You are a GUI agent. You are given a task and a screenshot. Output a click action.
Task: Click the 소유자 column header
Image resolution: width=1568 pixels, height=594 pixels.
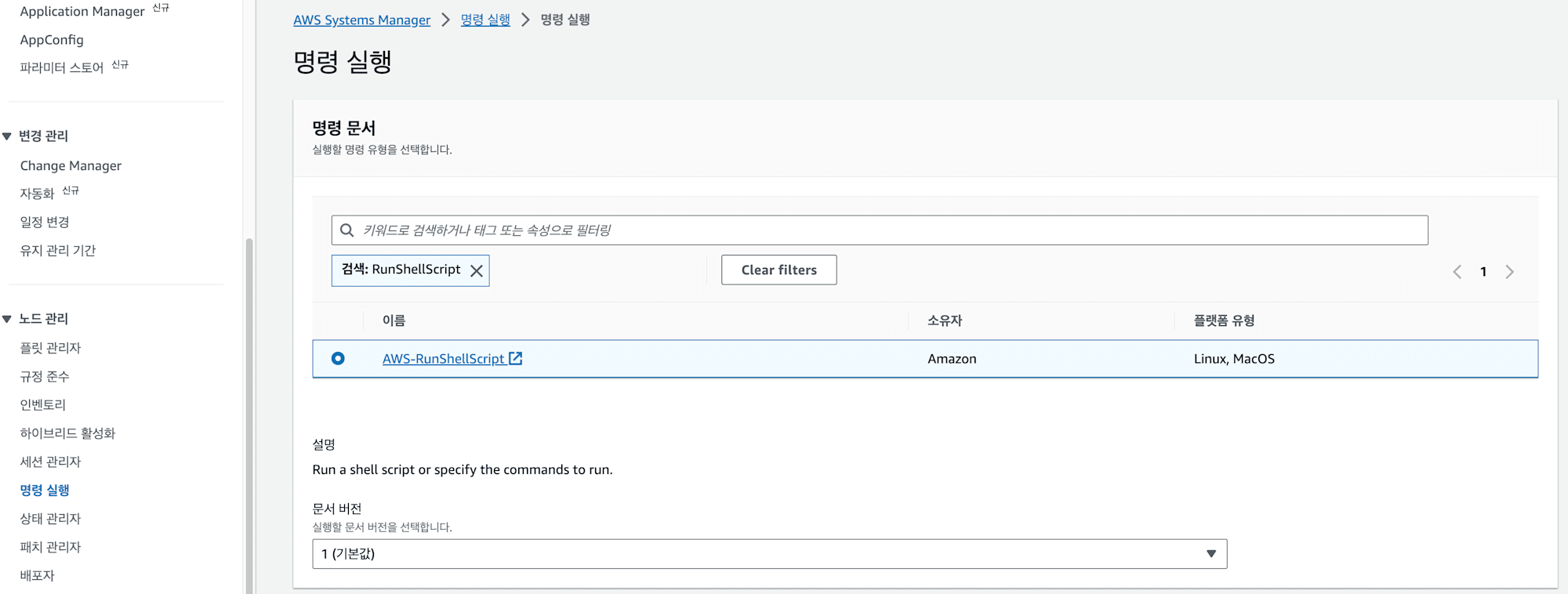coord(945,321)
